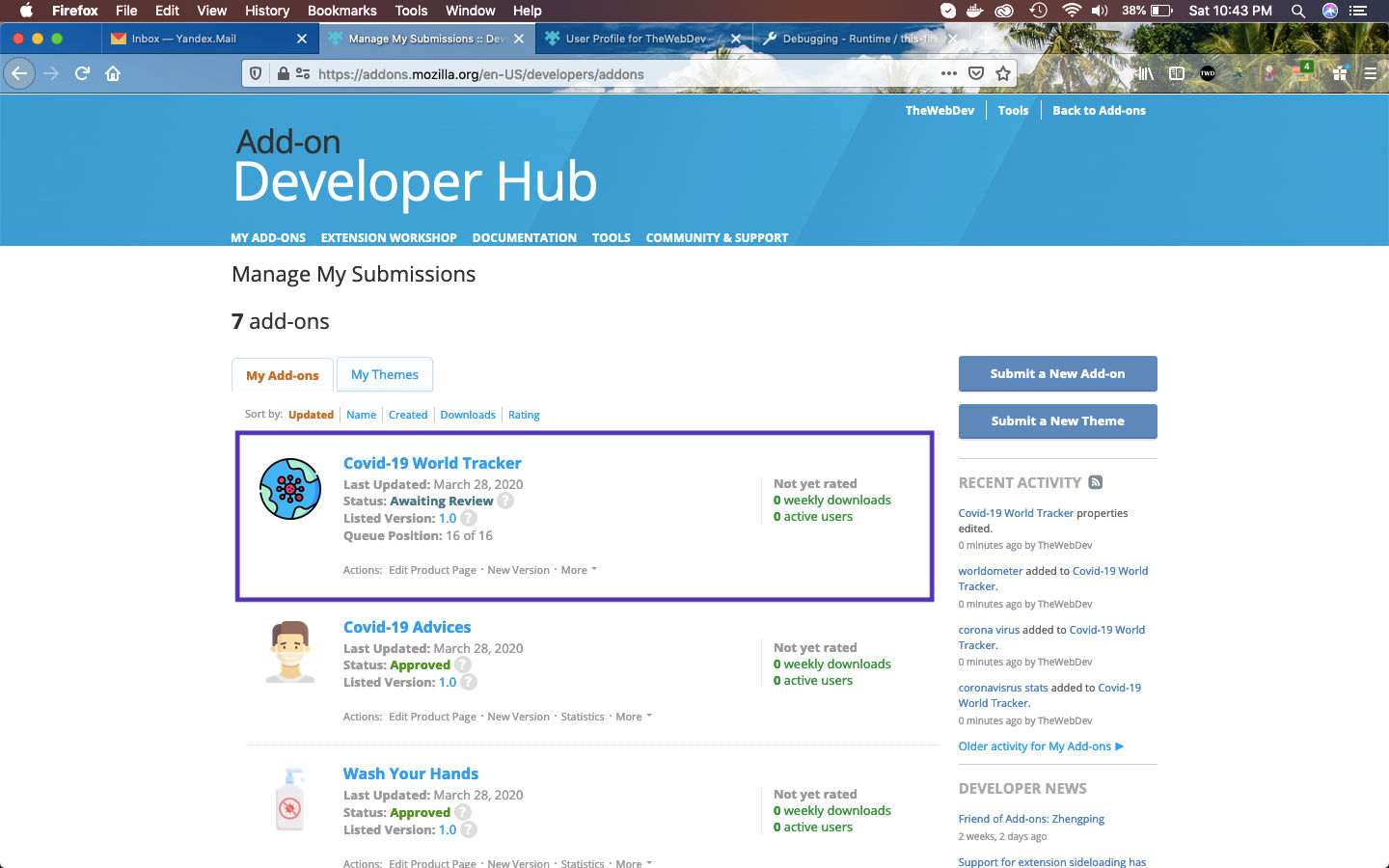The image size is (1389, 868).
Task: Bookmark this page with star icon
Action: pyautogui.click(x=1003, y=73)
